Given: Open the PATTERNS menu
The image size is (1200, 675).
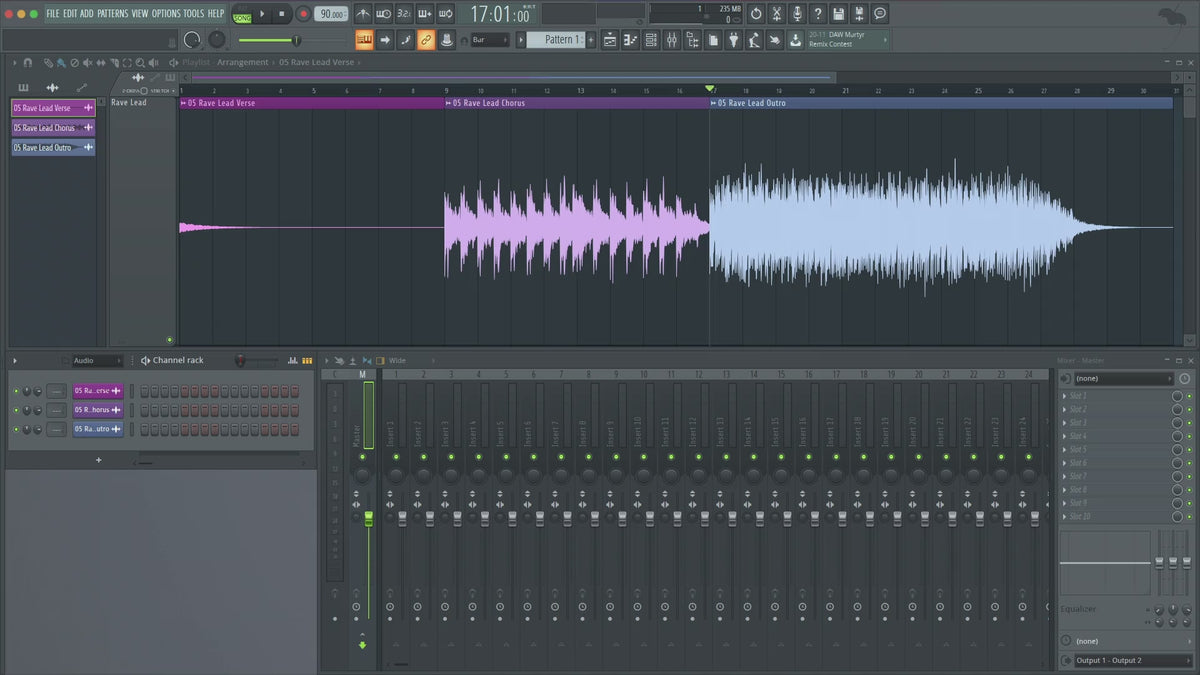Looking at the screenshot, I should click(112, 14).
